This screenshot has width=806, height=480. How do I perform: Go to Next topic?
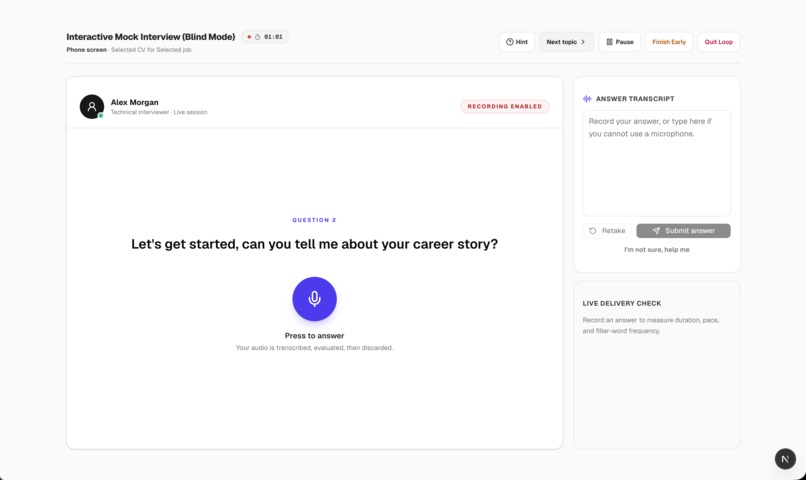coord(566,42)
